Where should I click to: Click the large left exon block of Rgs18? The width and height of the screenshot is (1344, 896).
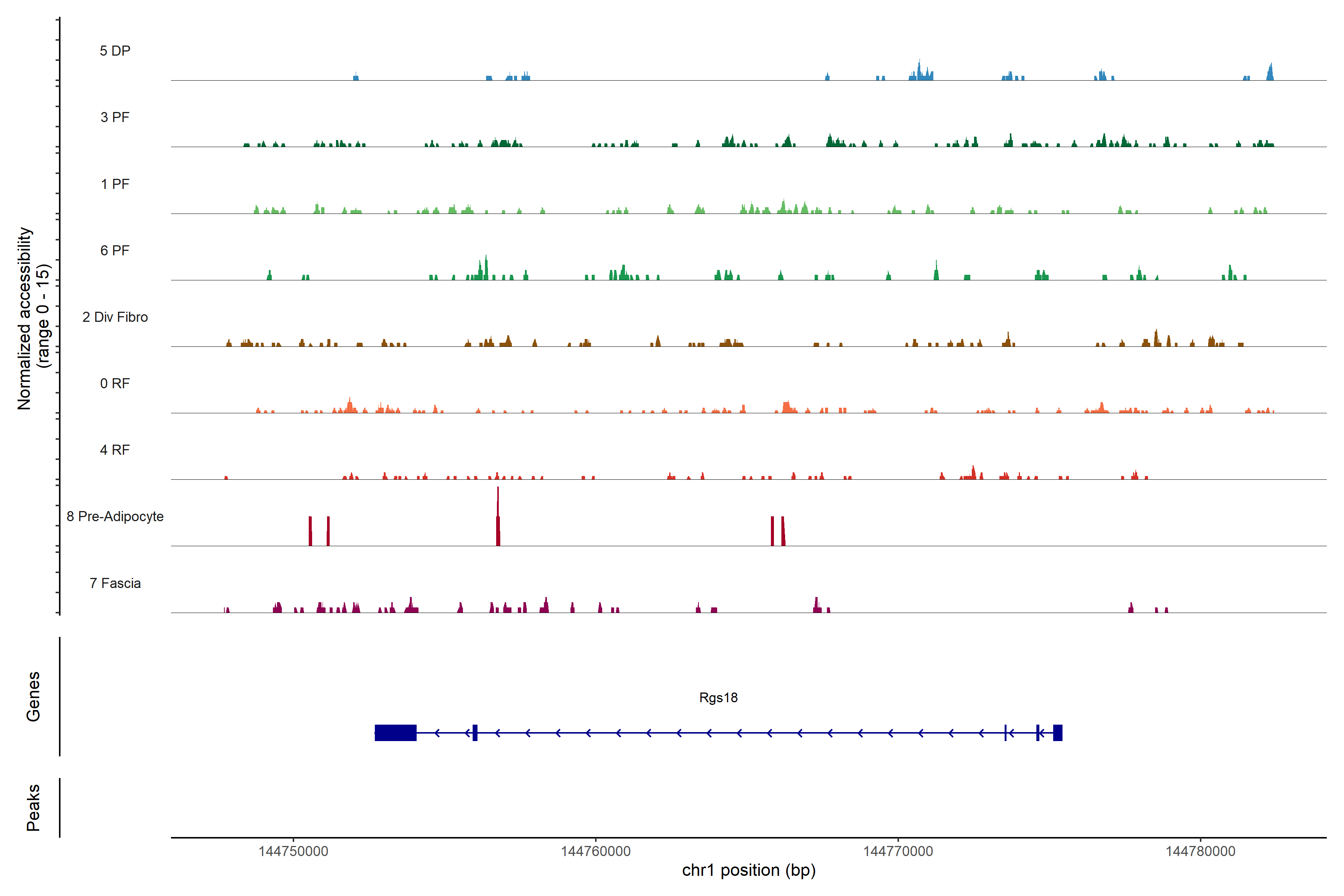(x=395, y=732)
